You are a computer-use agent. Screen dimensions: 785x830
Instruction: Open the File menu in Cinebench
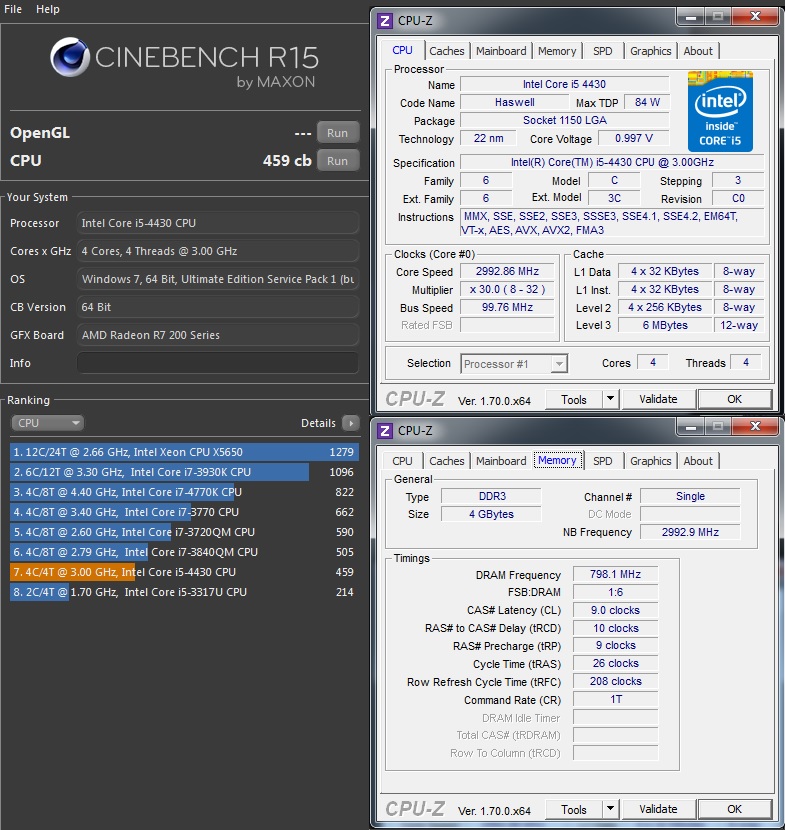14,9
